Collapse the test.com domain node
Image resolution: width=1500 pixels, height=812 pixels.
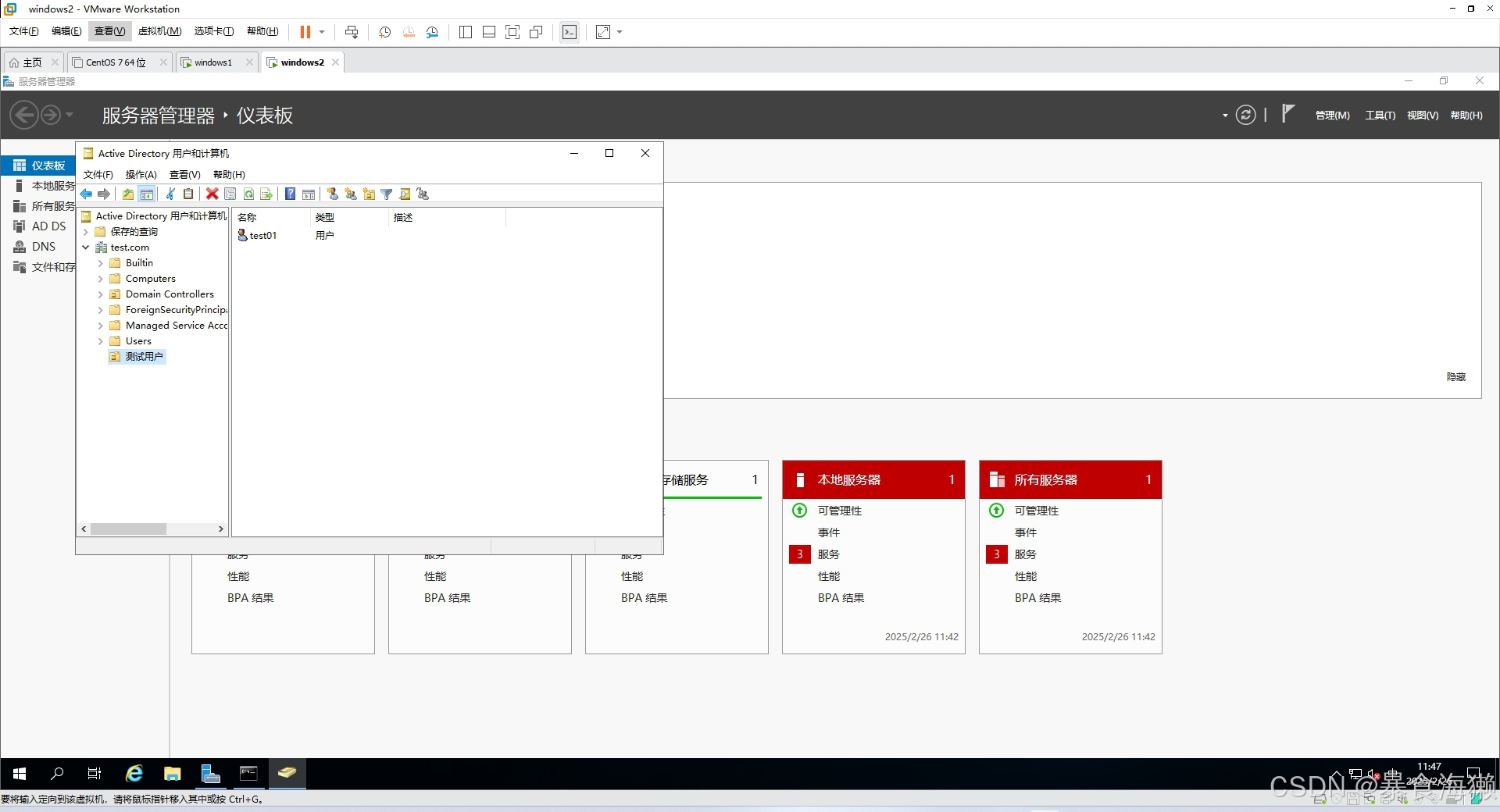pyautogui.click(x=85, y=248)
